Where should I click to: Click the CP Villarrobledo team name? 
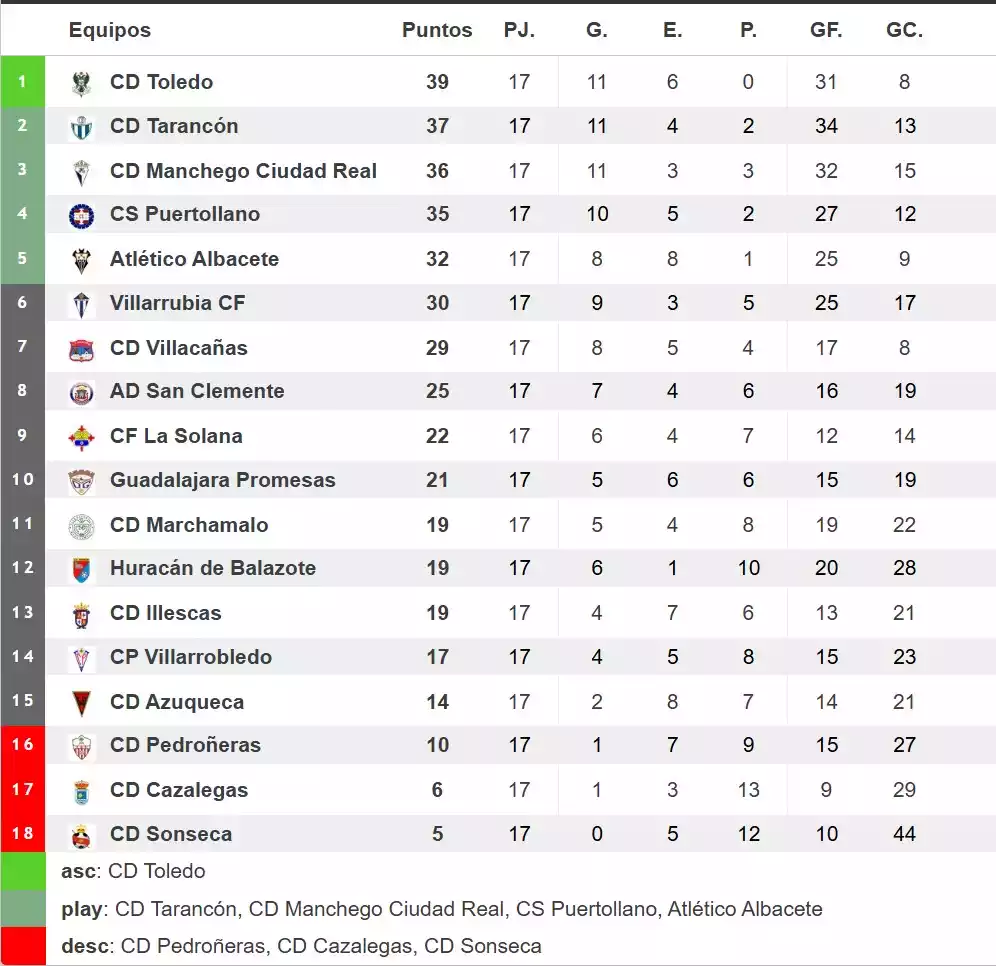(x=190, y=657)
